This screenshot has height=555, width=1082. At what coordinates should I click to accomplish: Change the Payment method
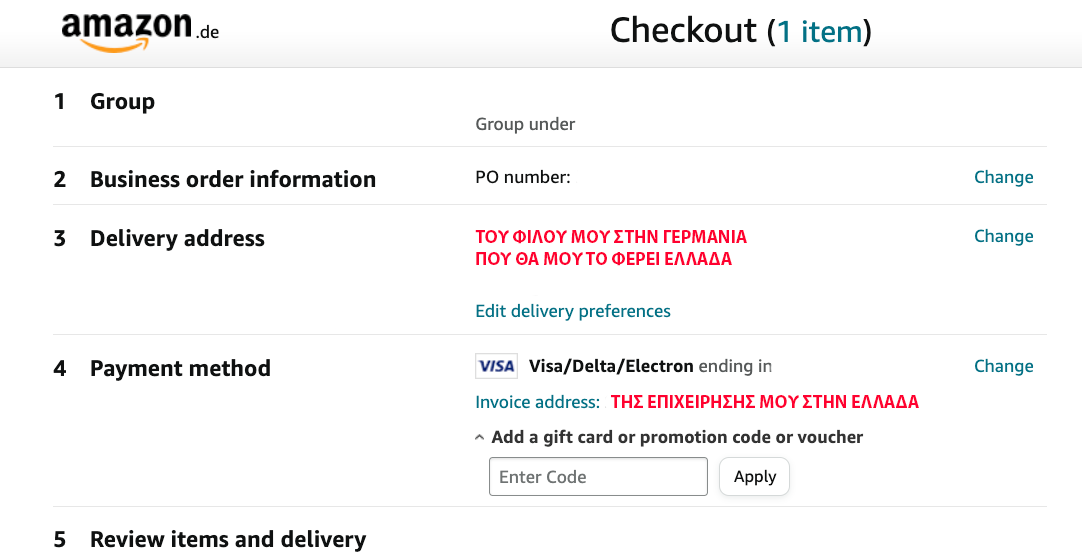click(1003, 366)
